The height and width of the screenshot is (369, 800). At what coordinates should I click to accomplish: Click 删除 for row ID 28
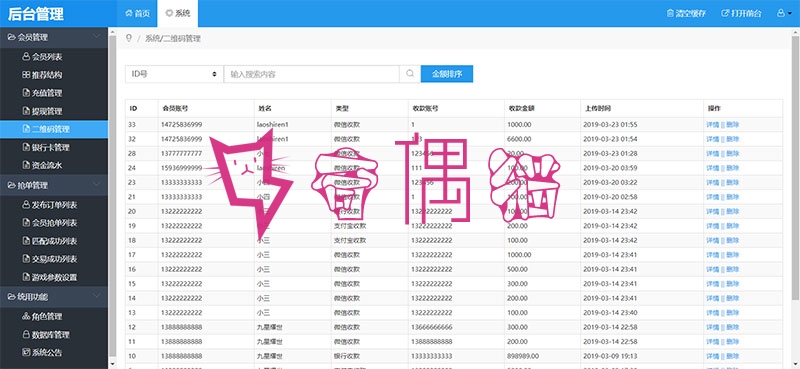coord(733,154)
